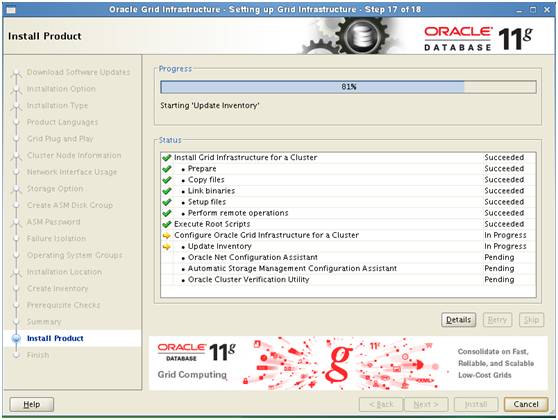The height and width of the screenshot is (420, 558).
Task: Select Installation Type step
Action: pyautogui.click(x=58, y=105)
